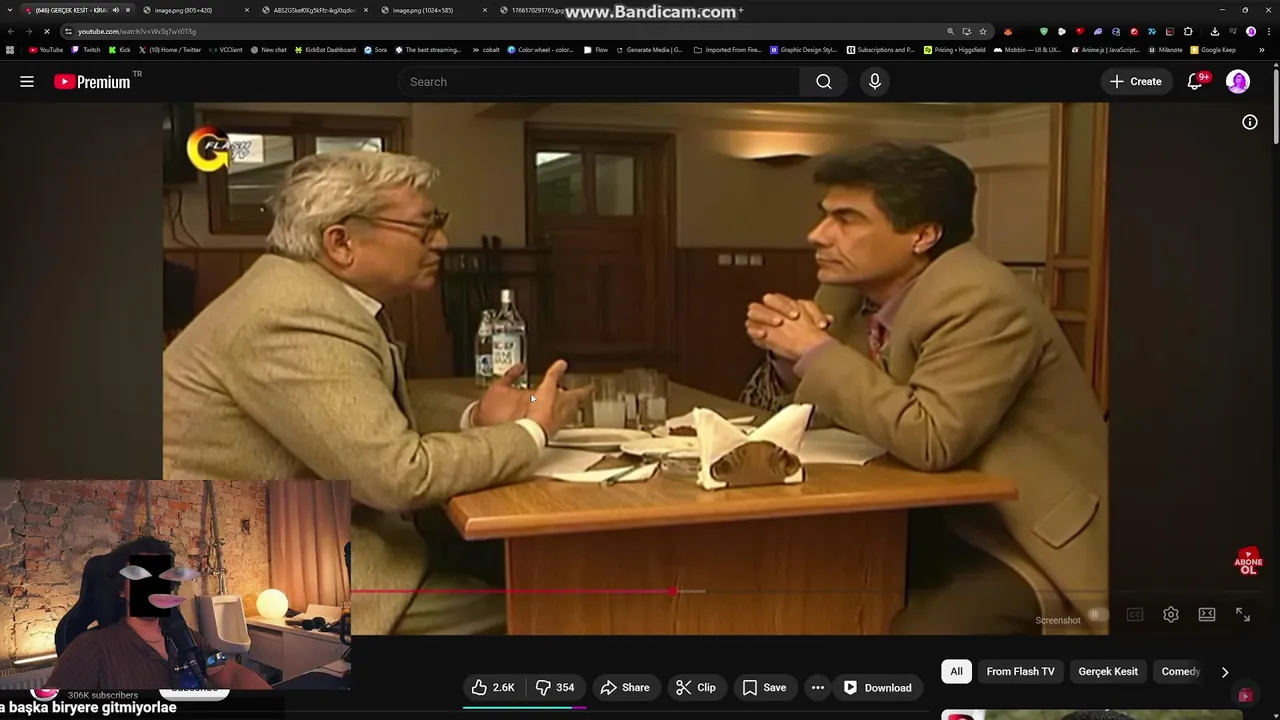Open the zoom magnifier in address bar
The height and width of the screenshot is (720, 1280).
click(950, 31)
